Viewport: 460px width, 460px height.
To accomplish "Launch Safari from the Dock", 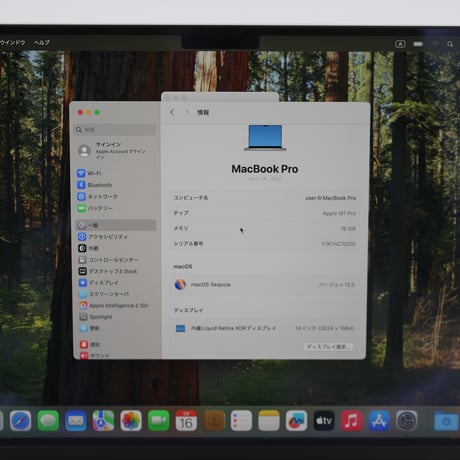I will (x=21, y=421).
